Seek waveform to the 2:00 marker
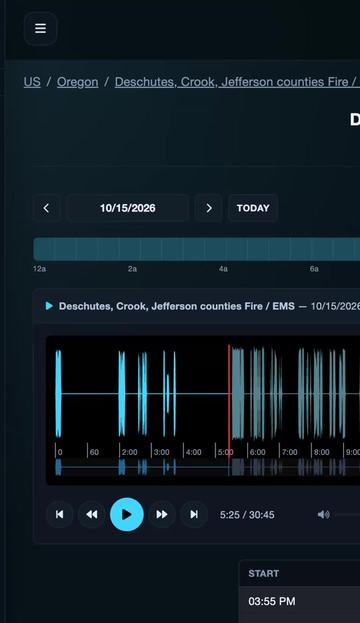Viewport: 360px width, 623px height. 130,452
